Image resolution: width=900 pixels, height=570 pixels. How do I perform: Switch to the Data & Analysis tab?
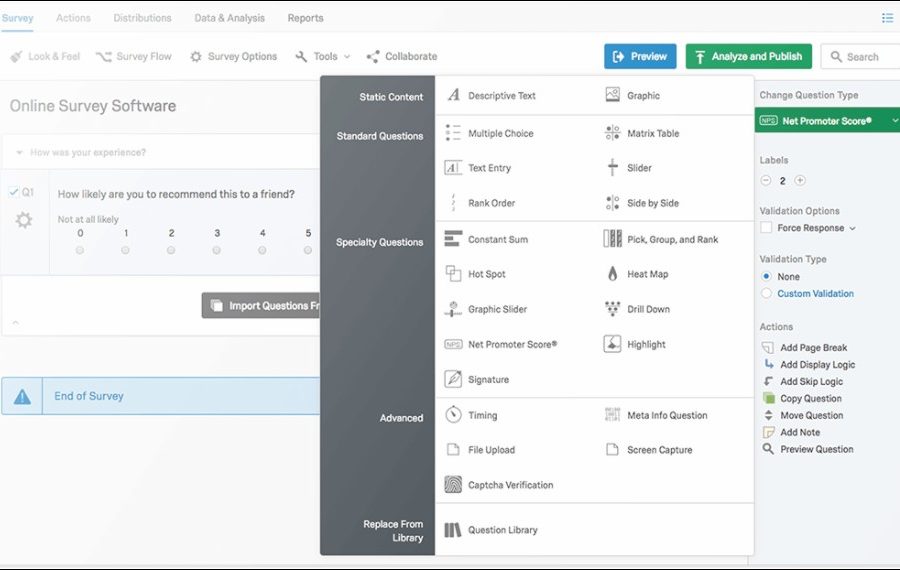[229, 18]
